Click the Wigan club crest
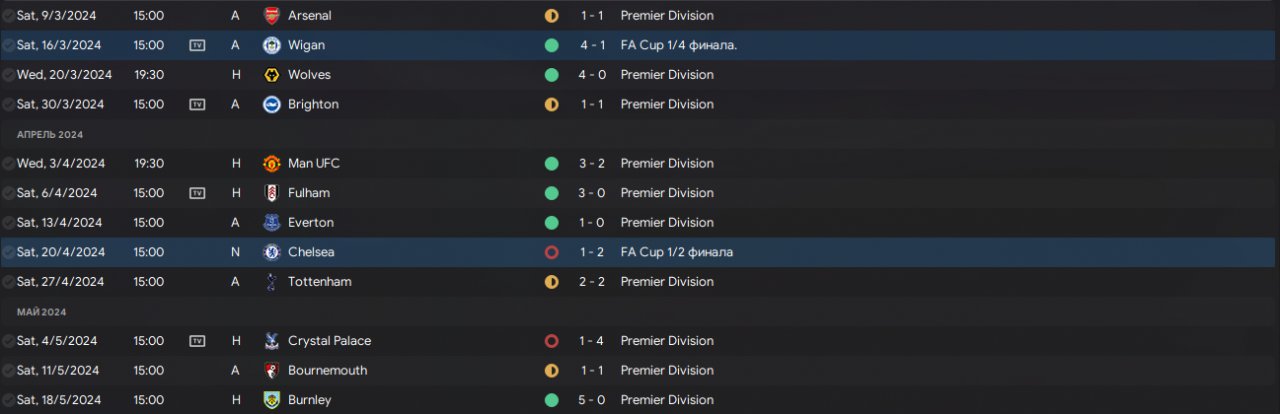Screen dimensions: 1280x414 tap(271, 45)
